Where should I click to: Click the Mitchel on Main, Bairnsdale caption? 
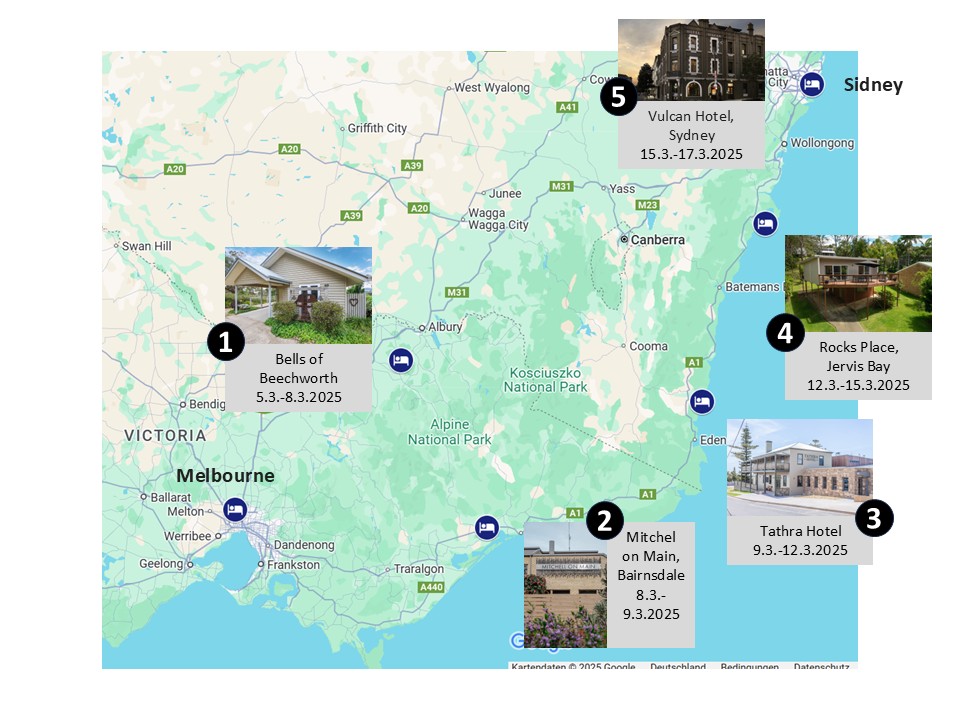[651, 575]
